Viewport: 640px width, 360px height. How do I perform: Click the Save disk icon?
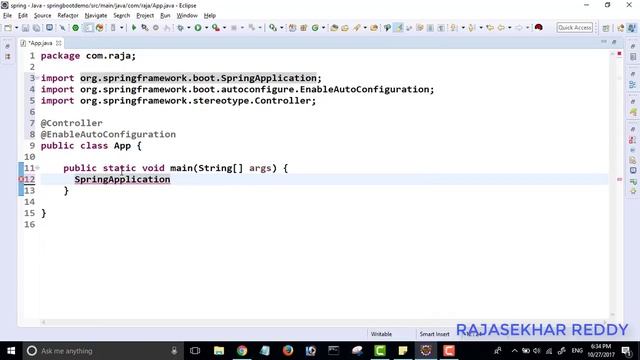25,28
